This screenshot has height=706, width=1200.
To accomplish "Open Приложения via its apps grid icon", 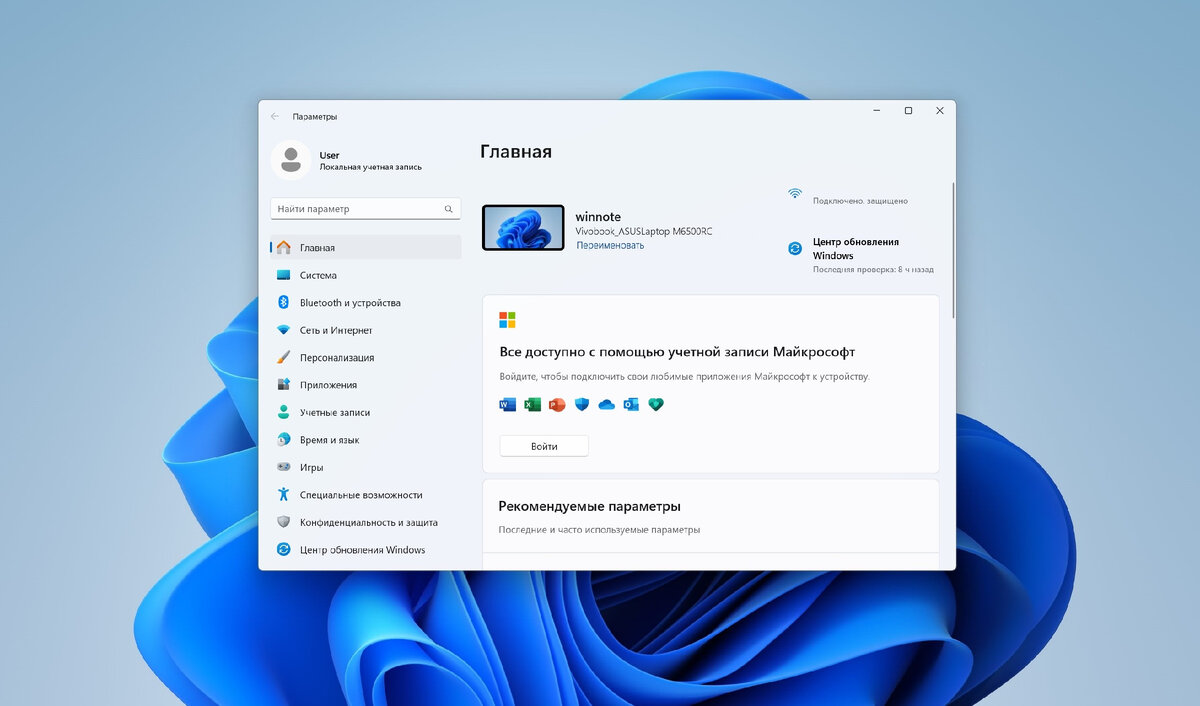I will [x=284, y=385].
